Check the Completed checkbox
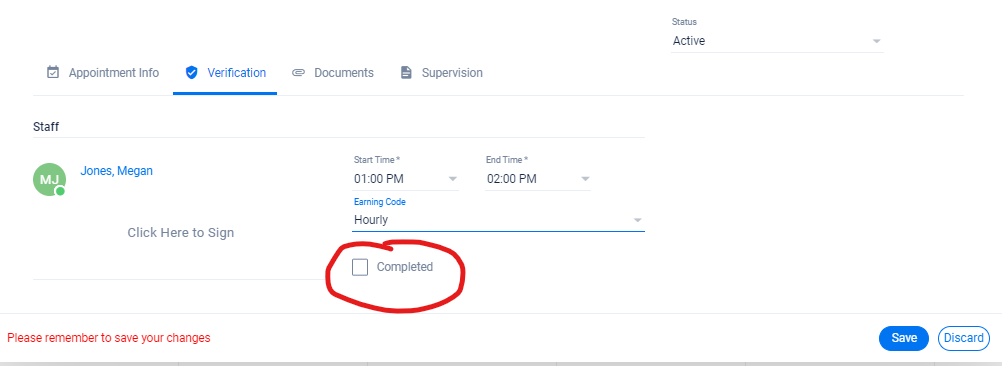The width and height of the screenshot is (1002, 366). (x=360, y=267)
